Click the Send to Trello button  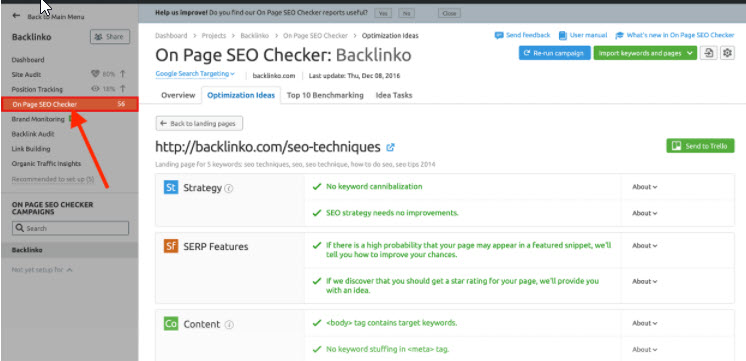[700, 146]
